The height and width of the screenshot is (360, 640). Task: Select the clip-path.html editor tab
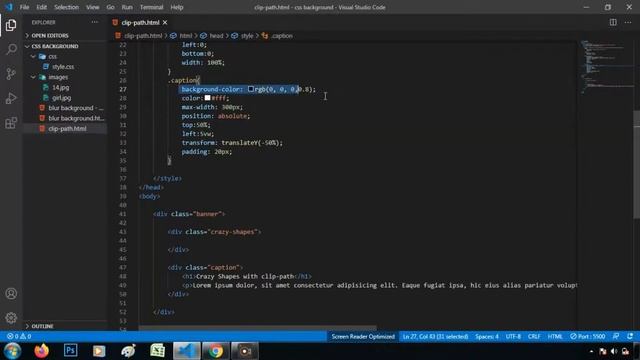tap(140, 22)
